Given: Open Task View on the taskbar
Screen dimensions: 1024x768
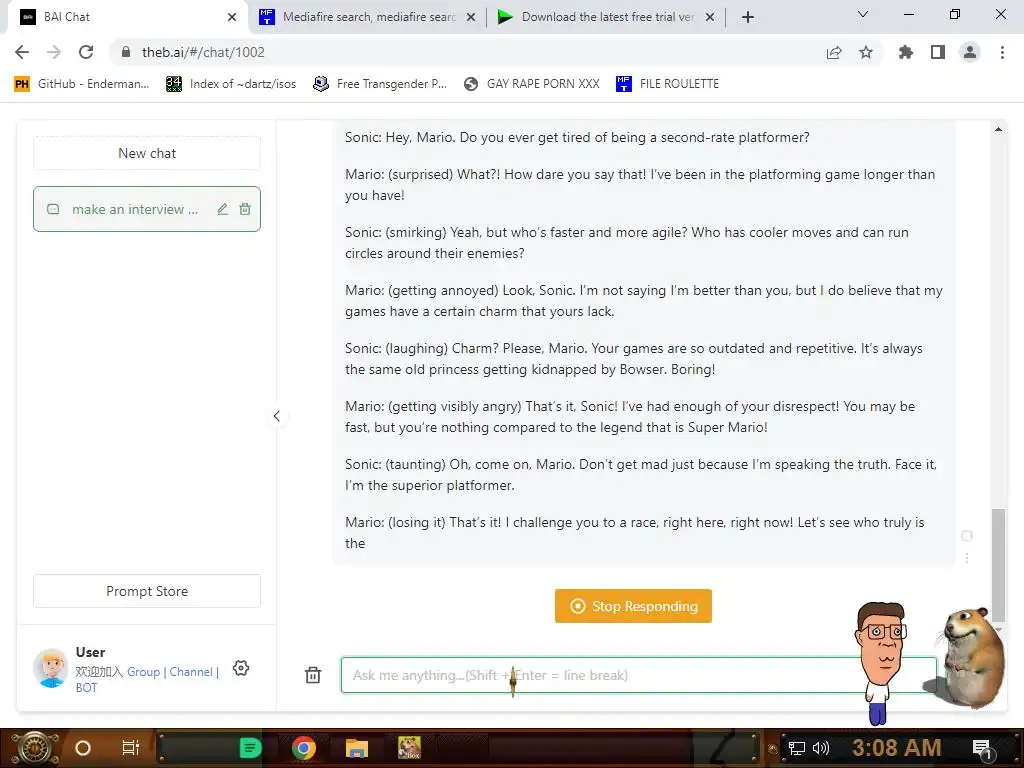Looking at the screenshot, I should click(x=131, y=748).
